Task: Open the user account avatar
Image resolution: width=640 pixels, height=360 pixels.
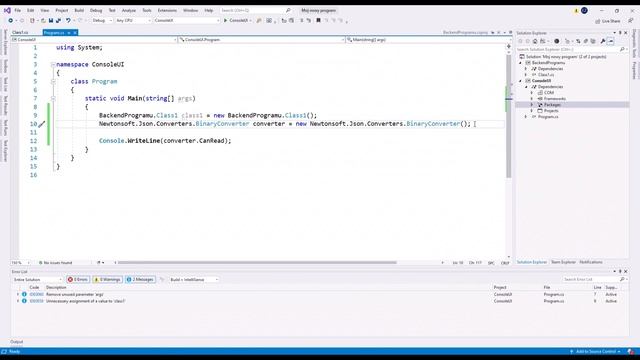Action: click(584, 10)
